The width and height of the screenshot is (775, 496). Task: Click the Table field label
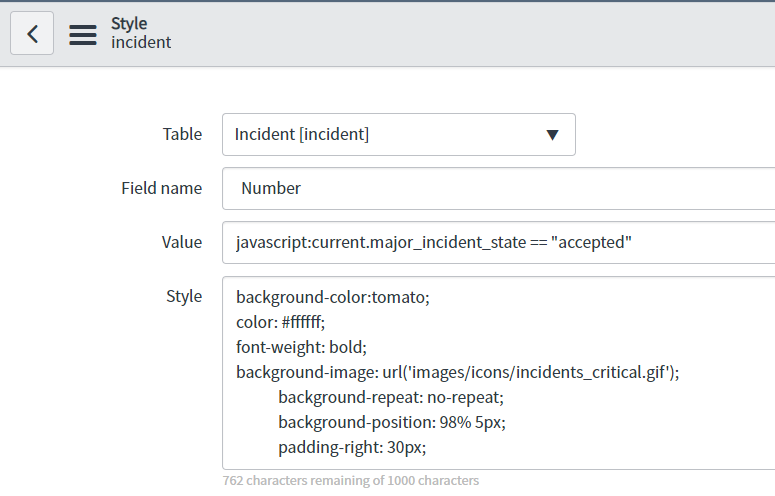(x=182, y=134)
